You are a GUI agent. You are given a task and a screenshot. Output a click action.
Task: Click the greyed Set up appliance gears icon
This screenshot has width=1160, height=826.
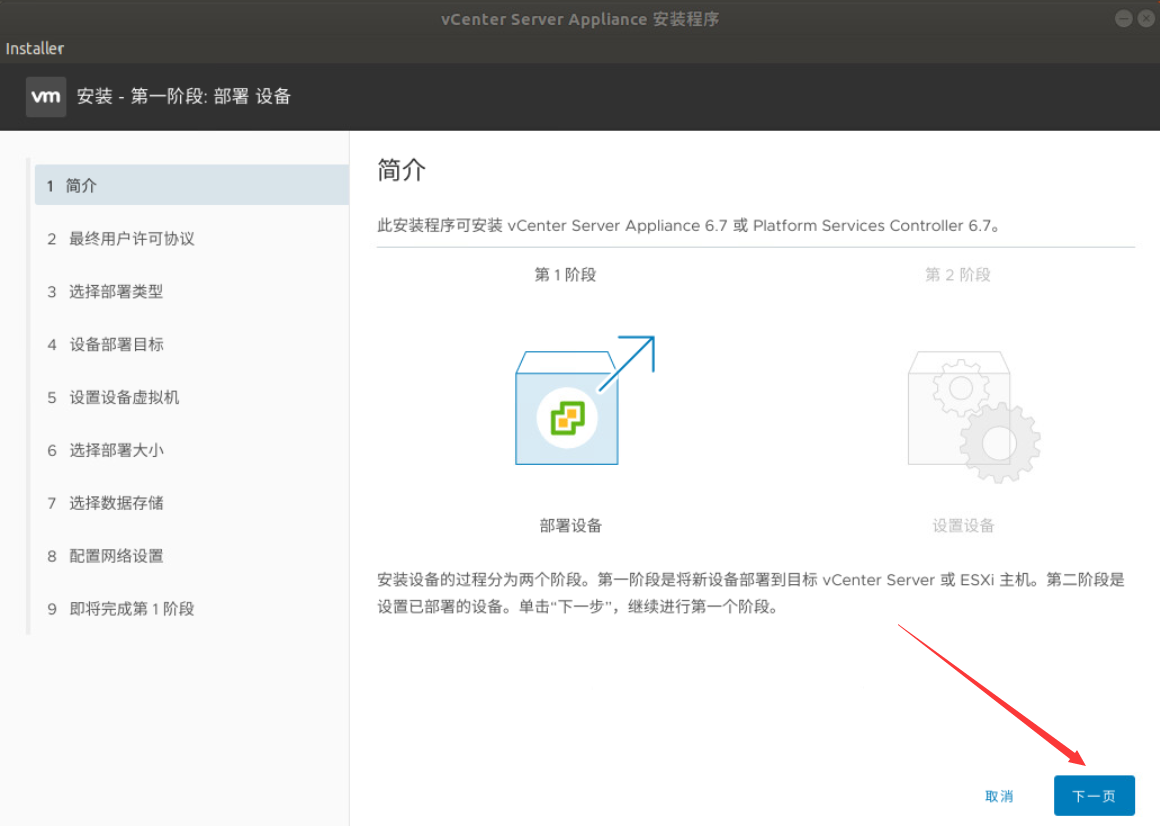coord(974,417)
